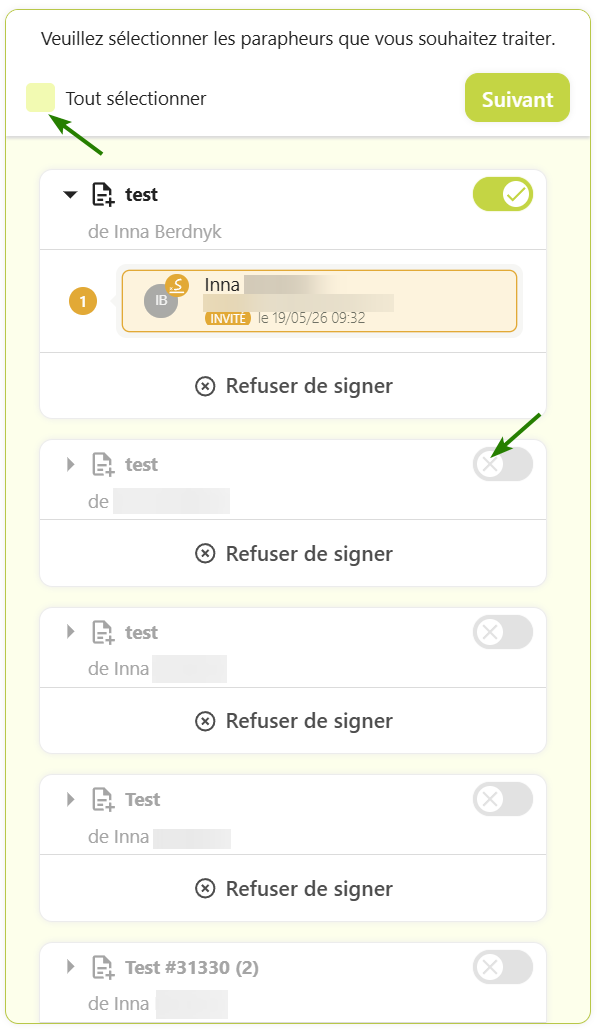Enable the toggle on second test parapheur

click(503, 464)
